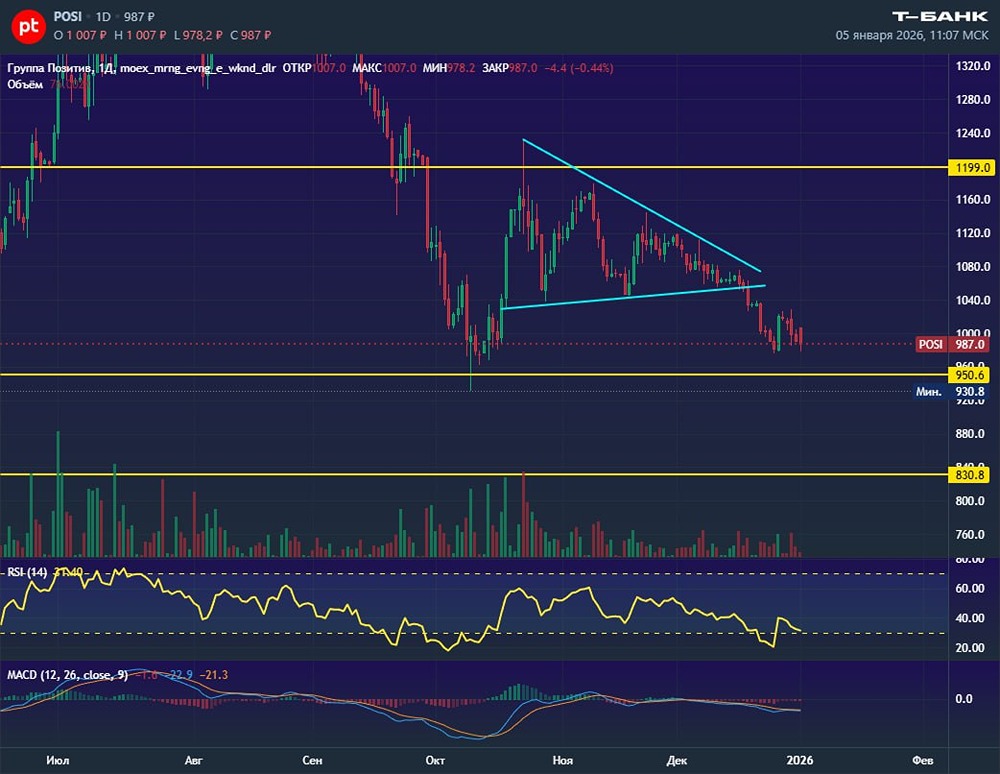Click the 1240.0 price axis label
Viewport: 1000px width, 774px height.
pyautogui.click(x=973, y=133)
